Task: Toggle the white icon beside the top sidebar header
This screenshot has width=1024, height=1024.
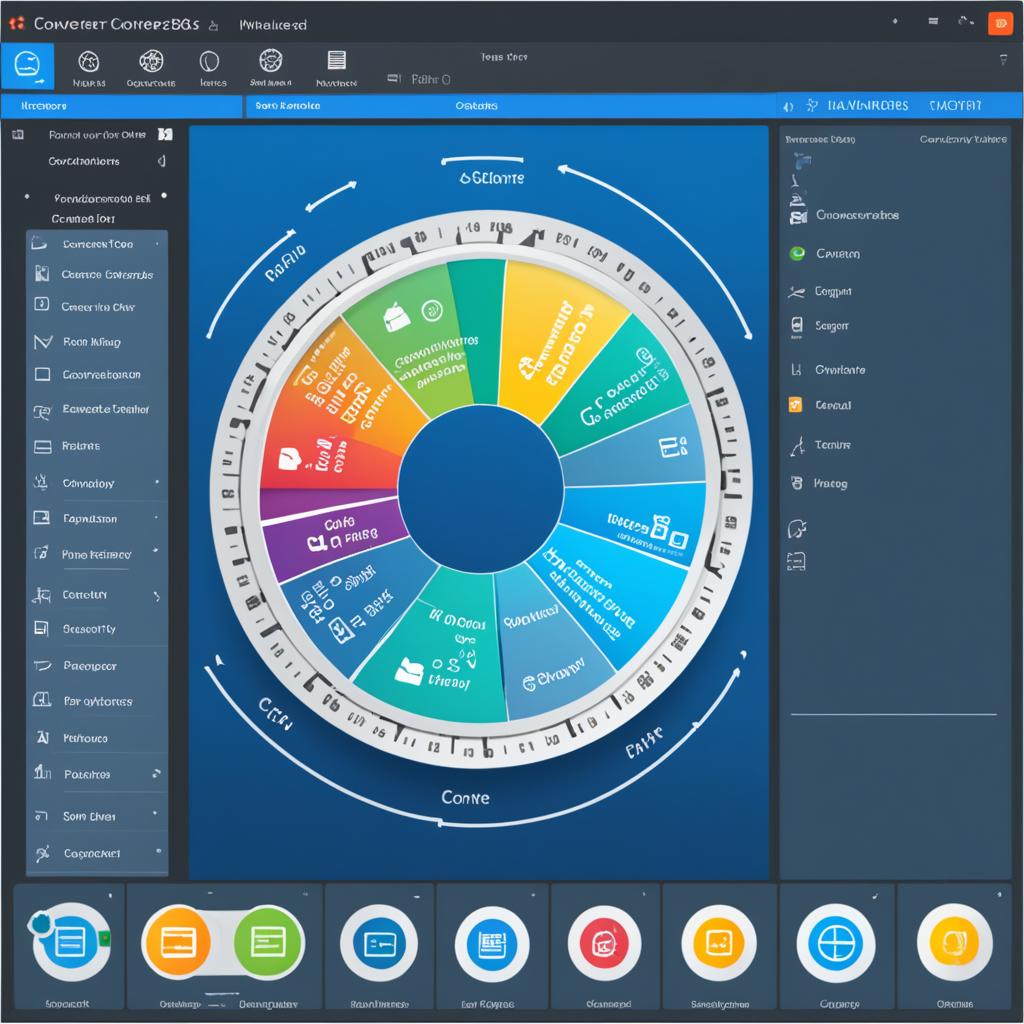Action: [165, 135]
